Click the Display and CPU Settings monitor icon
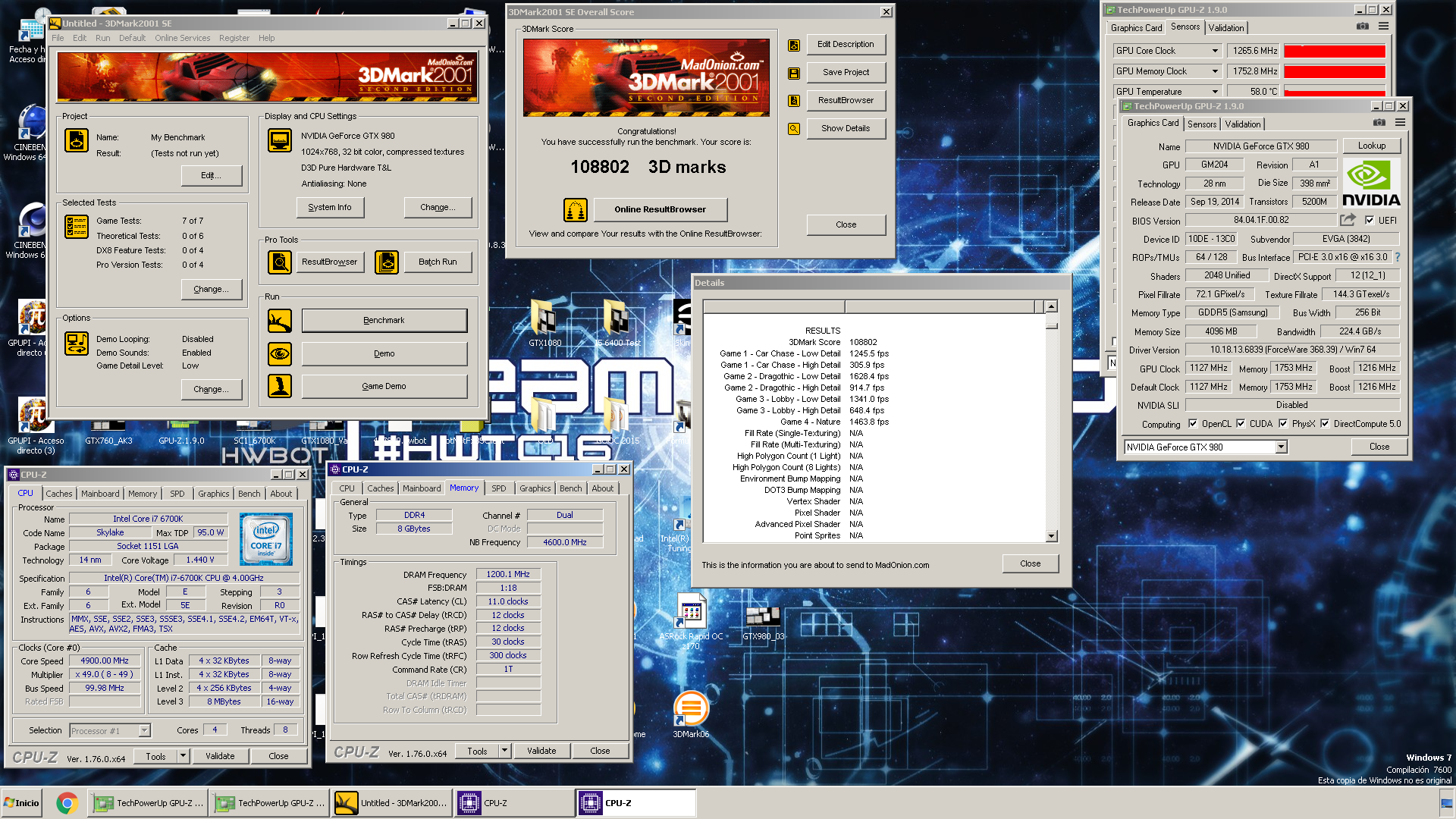Image resolution: width=1456 pixels, height=819 pixels. click(x=279, y=140)
